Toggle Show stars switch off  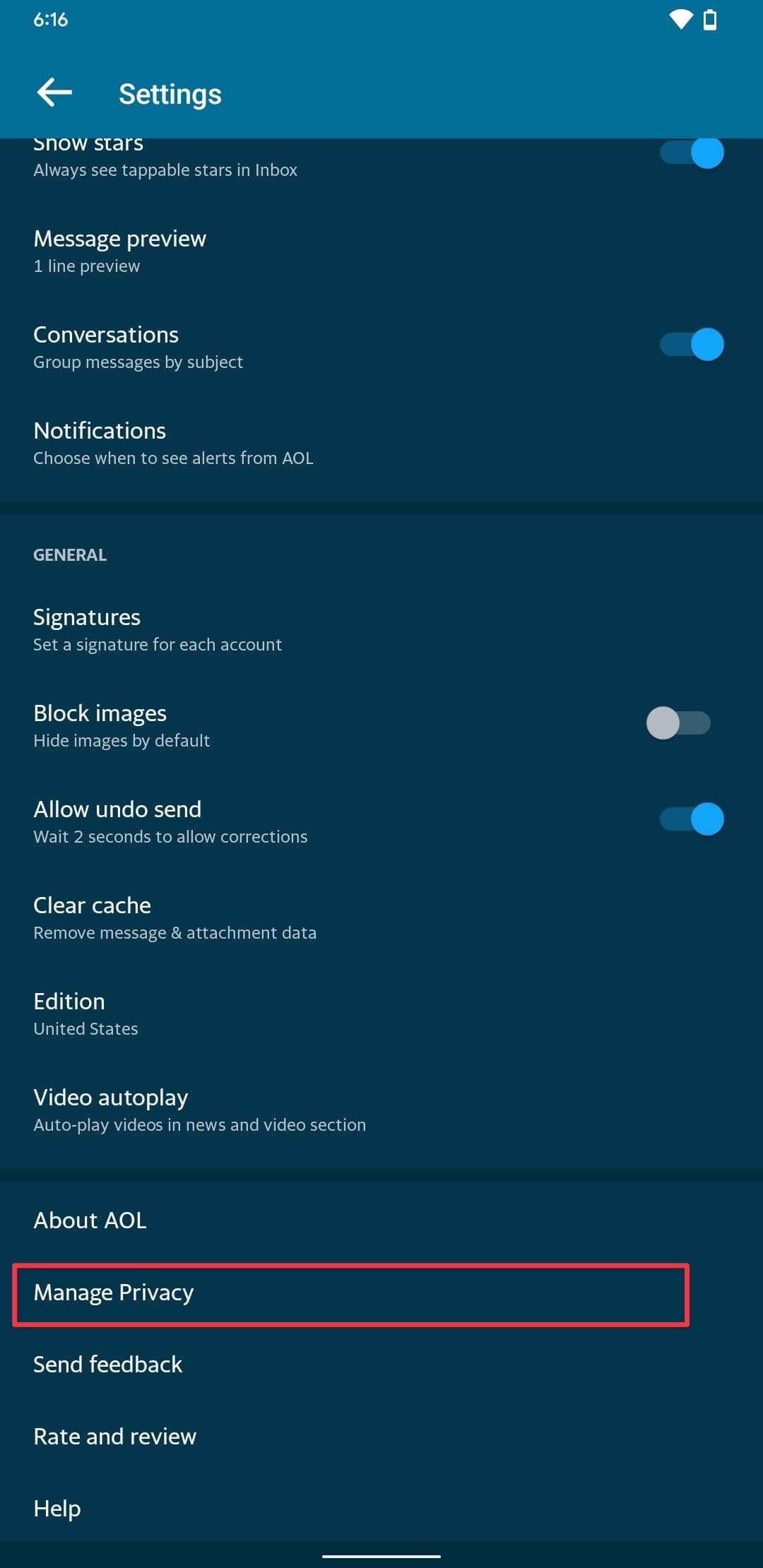click(692, 153)
